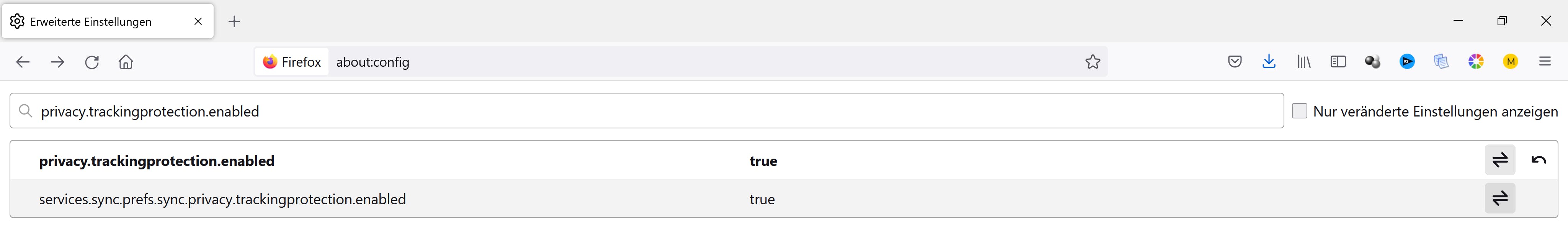Open the Downloads panel
Screen dimensions: 1568x233
point(1269,62)
